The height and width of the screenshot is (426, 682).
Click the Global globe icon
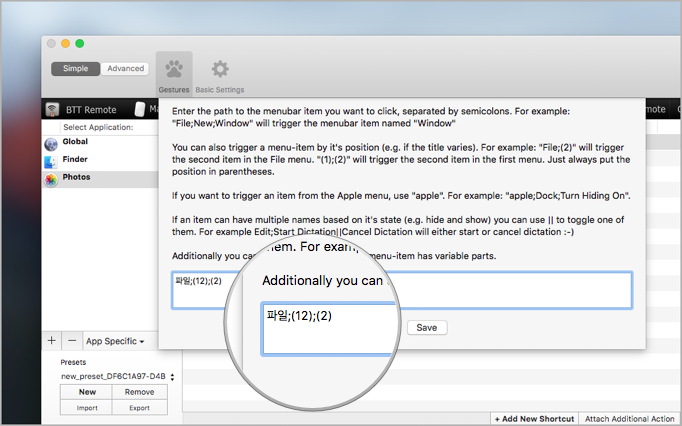coord(51,144)
